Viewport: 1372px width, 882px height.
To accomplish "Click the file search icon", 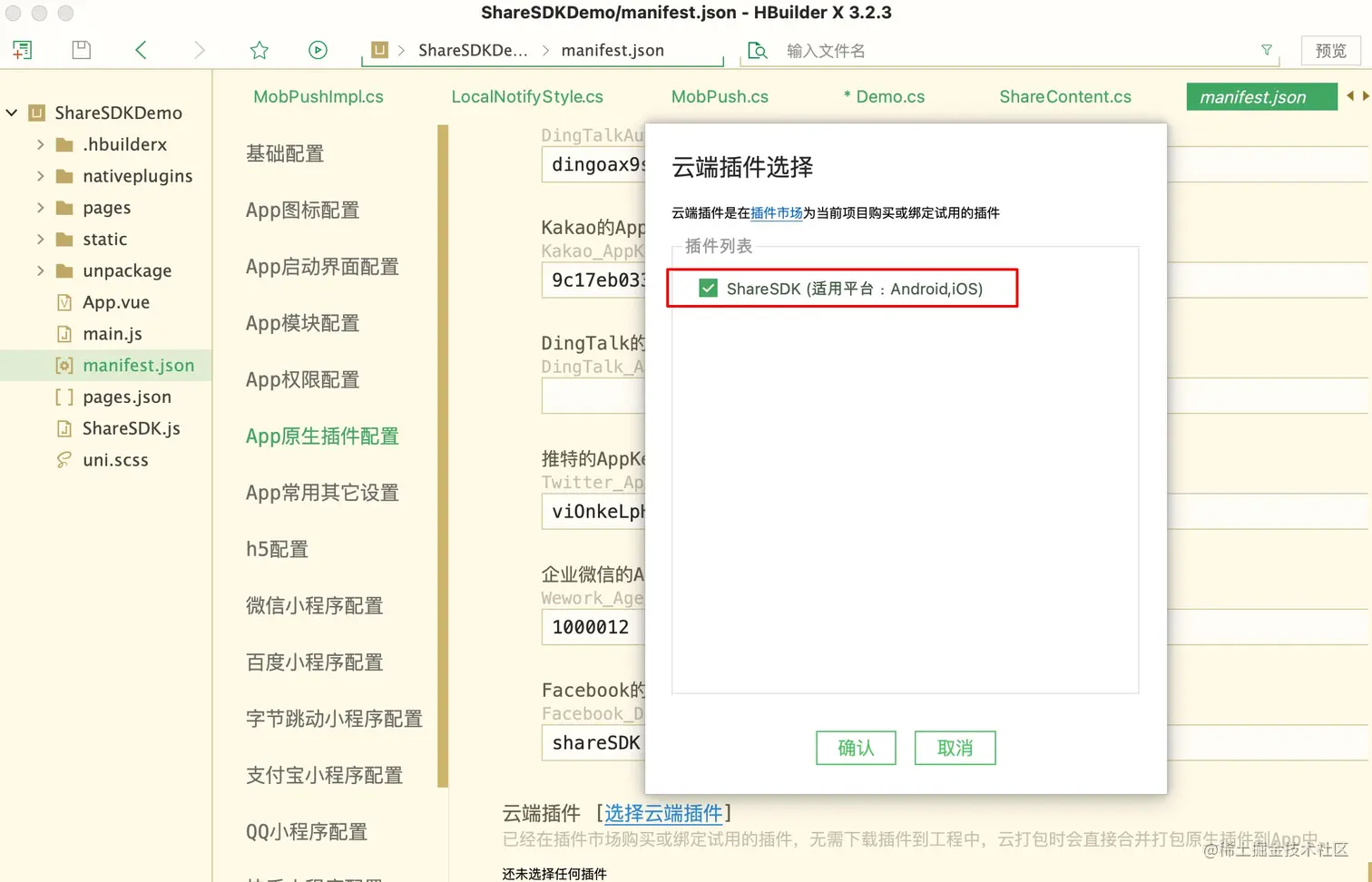I will coord(758,50).
